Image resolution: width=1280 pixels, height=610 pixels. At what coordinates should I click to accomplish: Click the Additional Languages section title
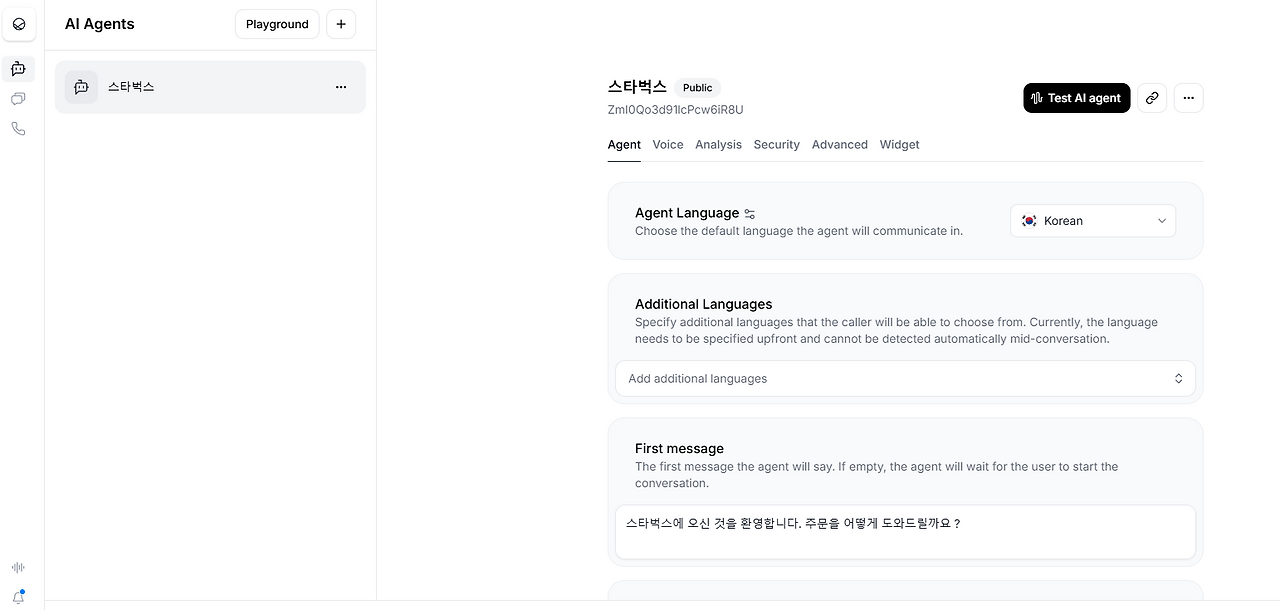[704, 304]
